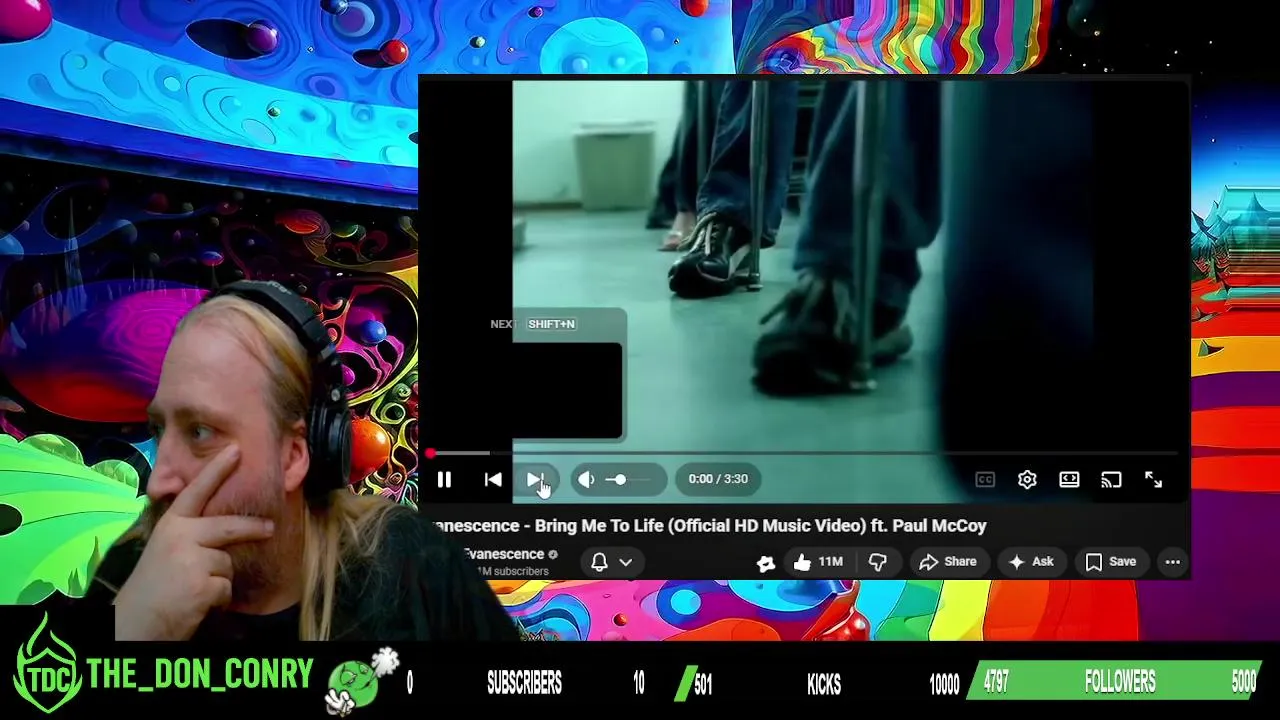Click the THE_DON_CONRY stream name

pyautogui.click(x=200, y=675)
